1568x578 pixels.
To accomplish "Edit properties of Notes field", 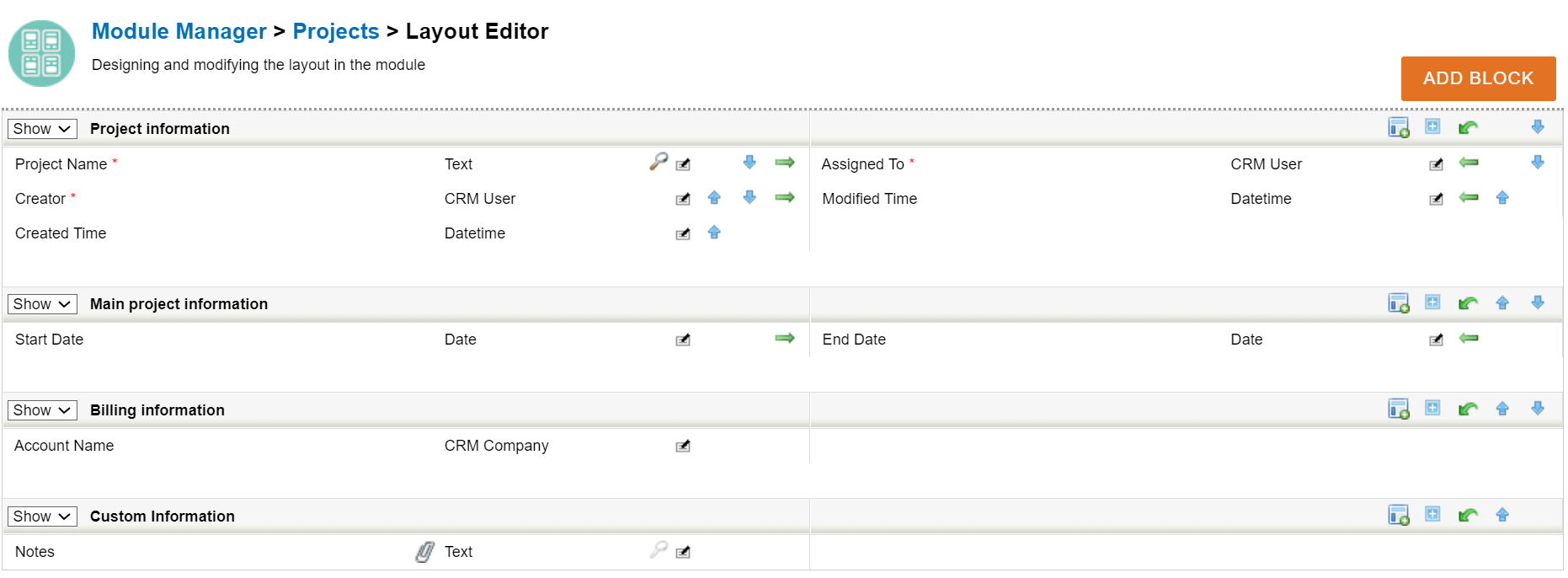I will click(x=683, y=552).
